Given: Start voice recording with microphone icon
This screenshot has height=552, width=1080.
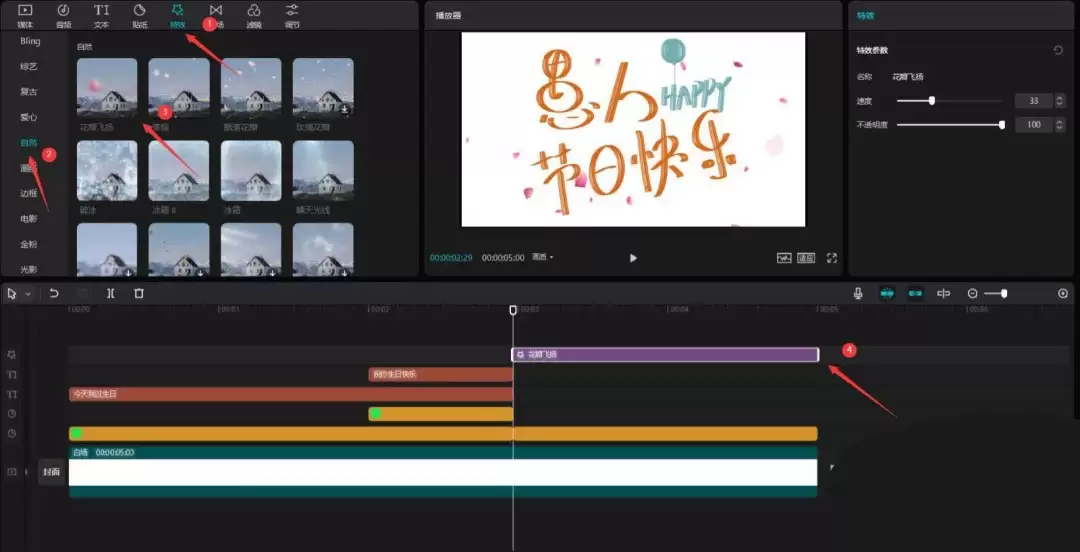Looking at the screenshot, I should click(858, 294).
